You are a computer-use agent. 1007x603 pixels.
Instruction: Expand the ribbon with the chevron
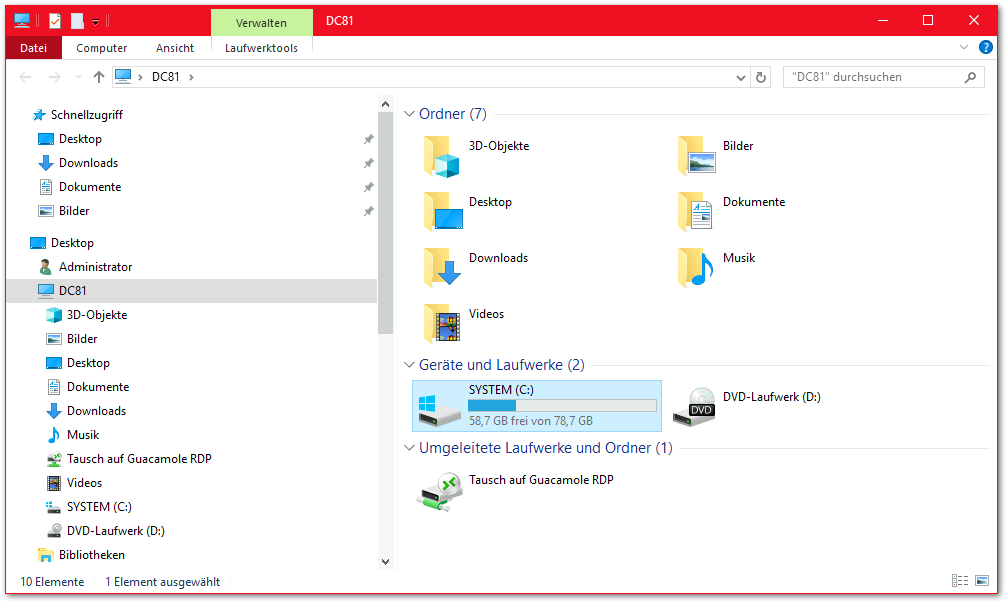964,48
